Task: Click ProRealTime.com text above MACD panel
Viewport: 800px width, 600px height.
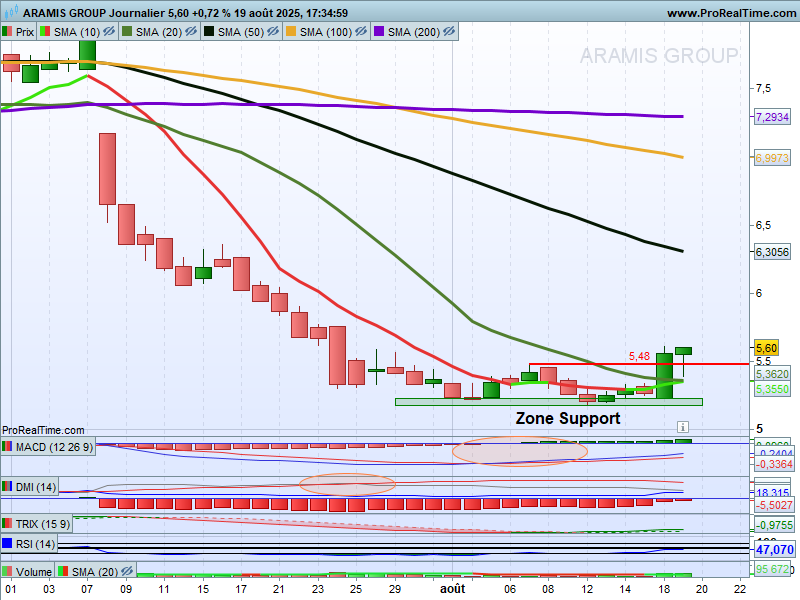Action: pyautogui.click(x=43, y=430)
